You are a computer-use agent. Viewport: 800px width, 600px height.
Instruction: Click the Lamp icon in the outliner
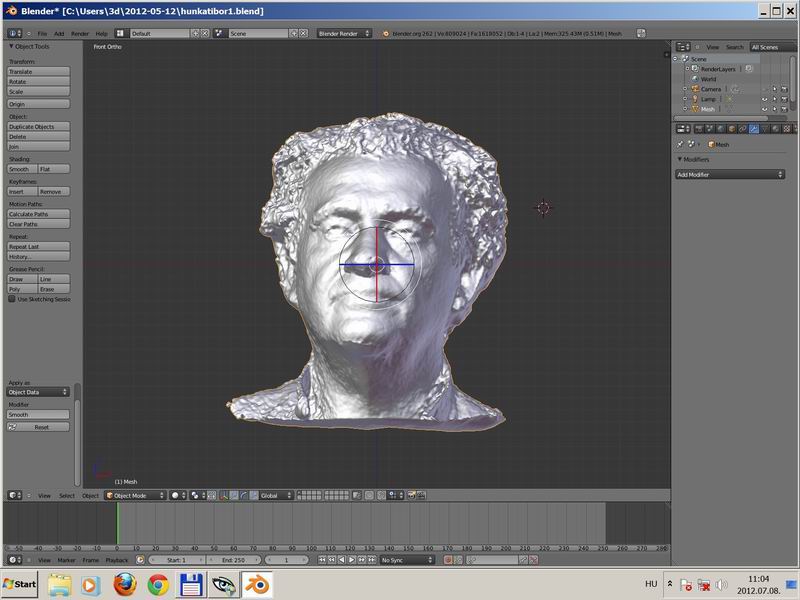pos(694,99)
